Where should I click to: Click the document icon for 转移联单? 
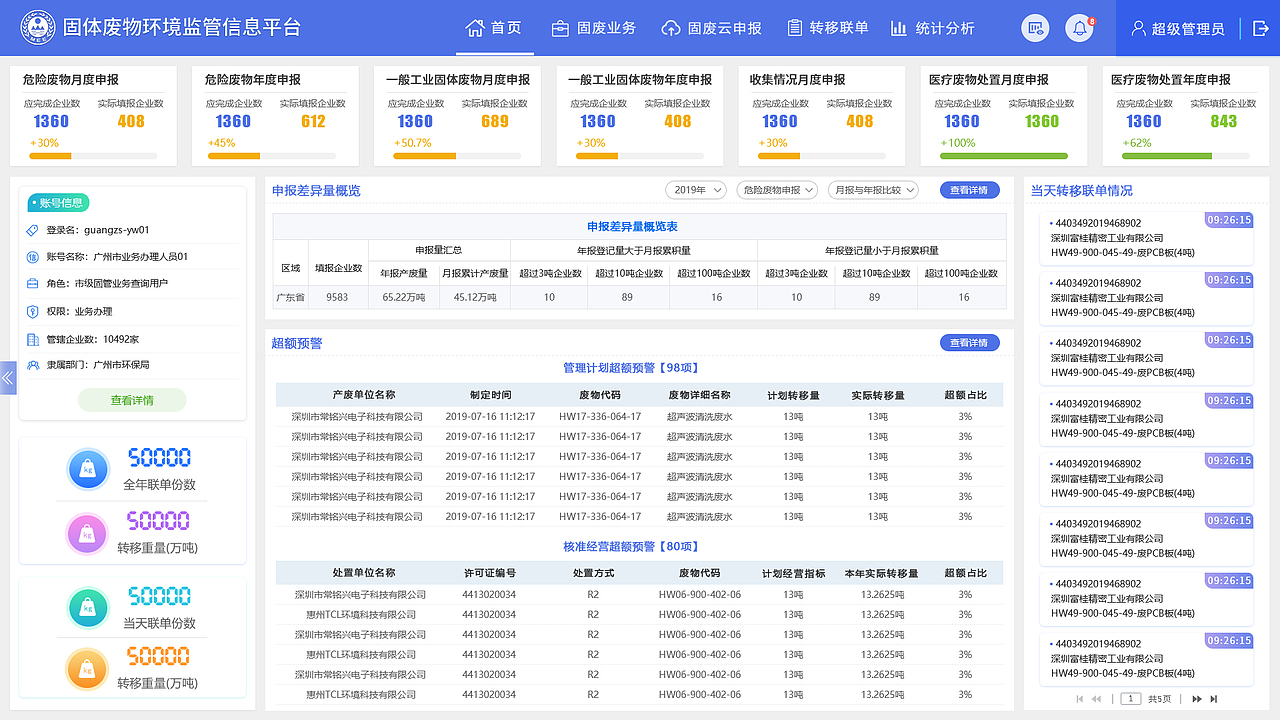(x=795, y=28)
